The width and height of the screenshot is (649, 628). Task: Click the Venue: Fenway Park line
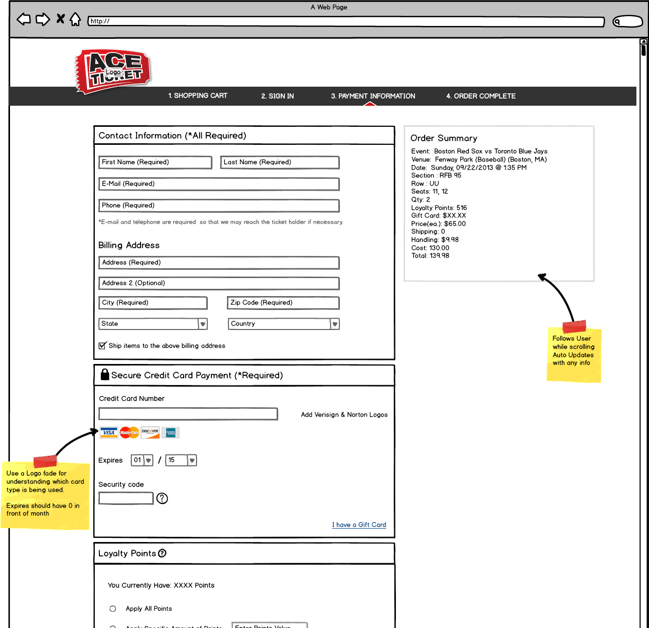coord(479,159)
